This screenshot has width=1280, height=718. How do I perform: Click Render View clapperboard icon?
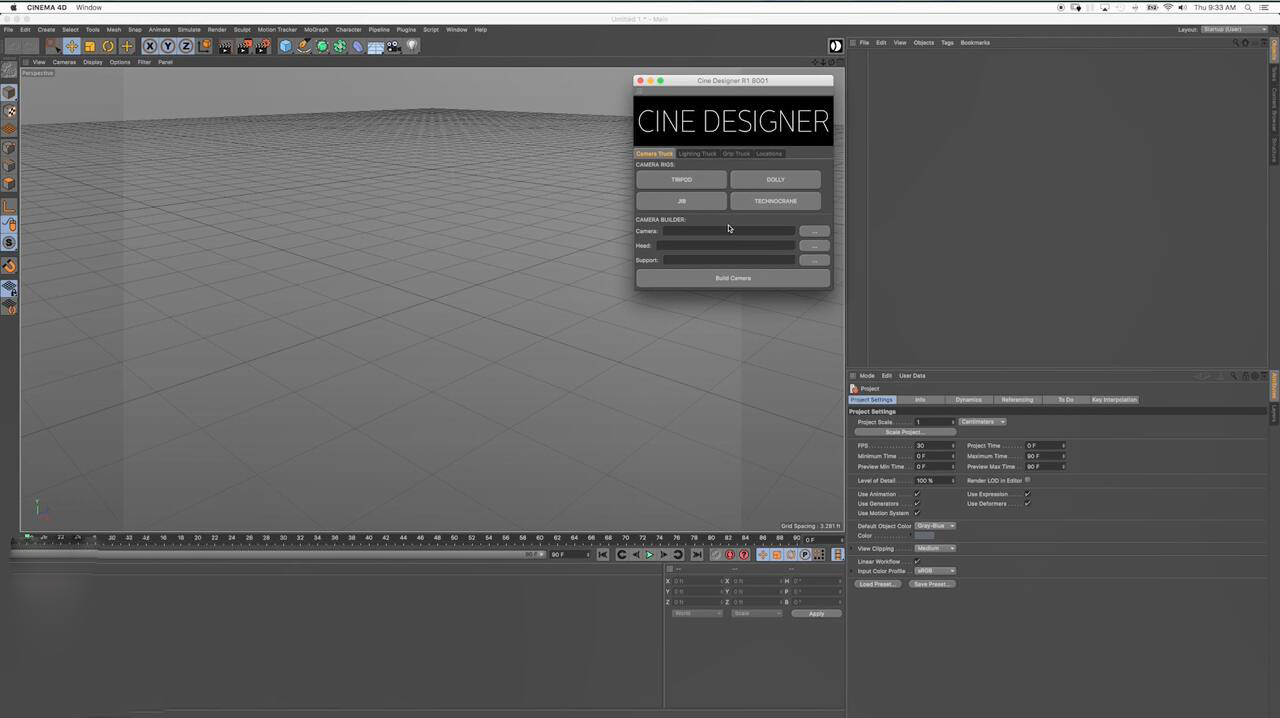(225, 46)
